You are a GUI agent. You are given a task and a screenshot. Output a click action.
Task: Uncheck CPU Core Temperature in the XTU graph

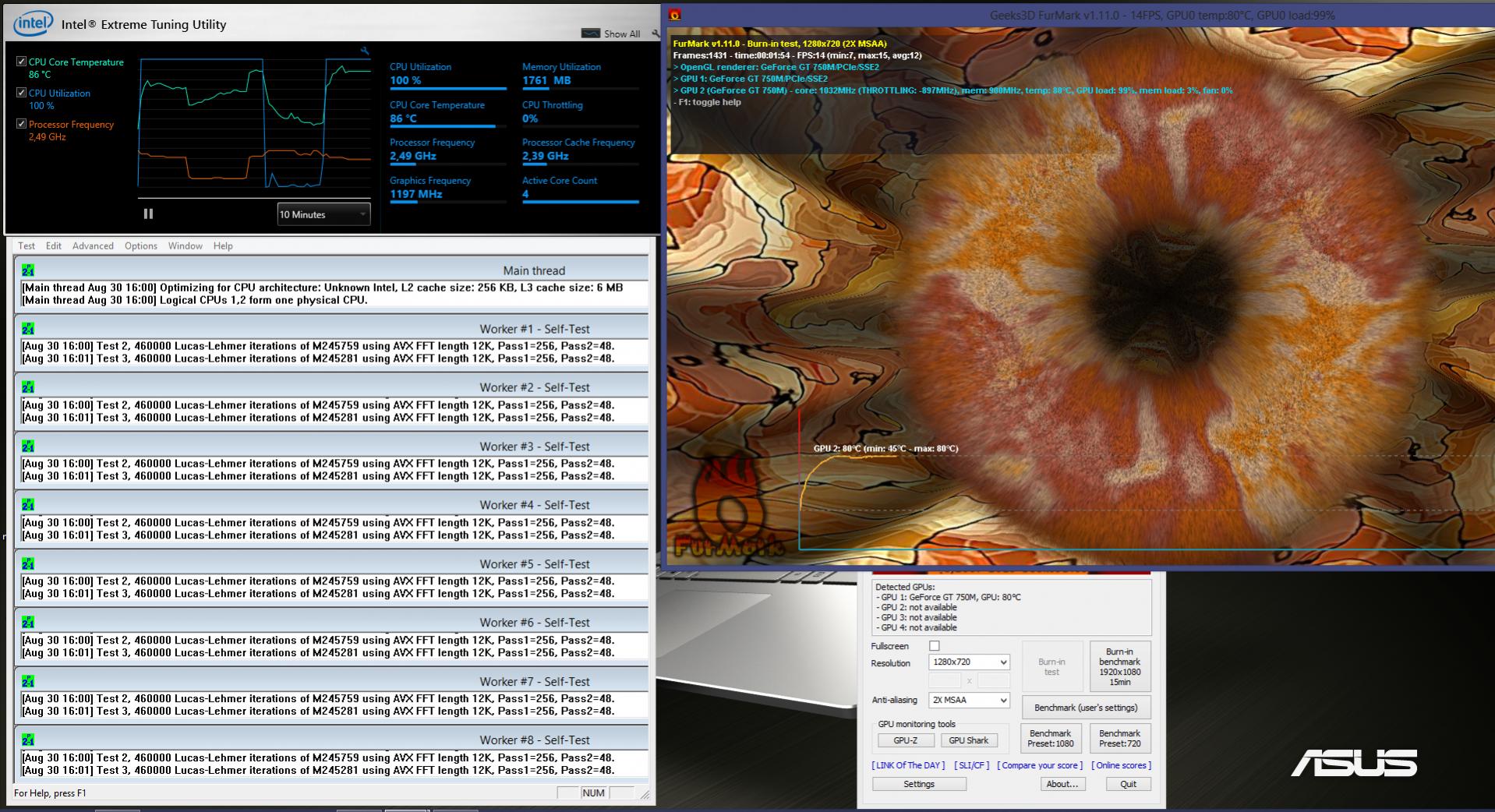(x=21, y=62)
